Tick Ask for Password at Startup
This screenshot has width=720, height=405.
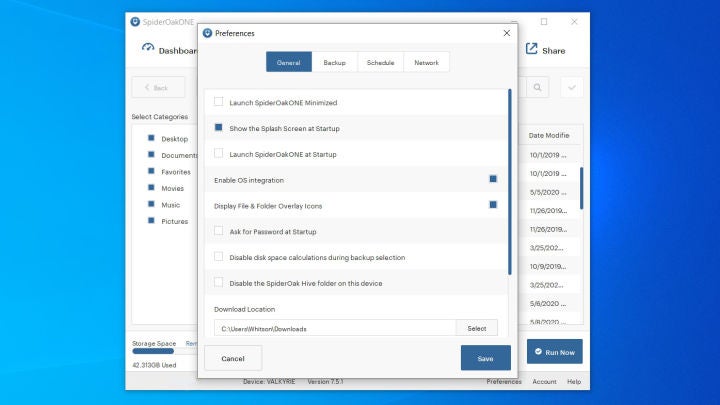tap(219, 231)
